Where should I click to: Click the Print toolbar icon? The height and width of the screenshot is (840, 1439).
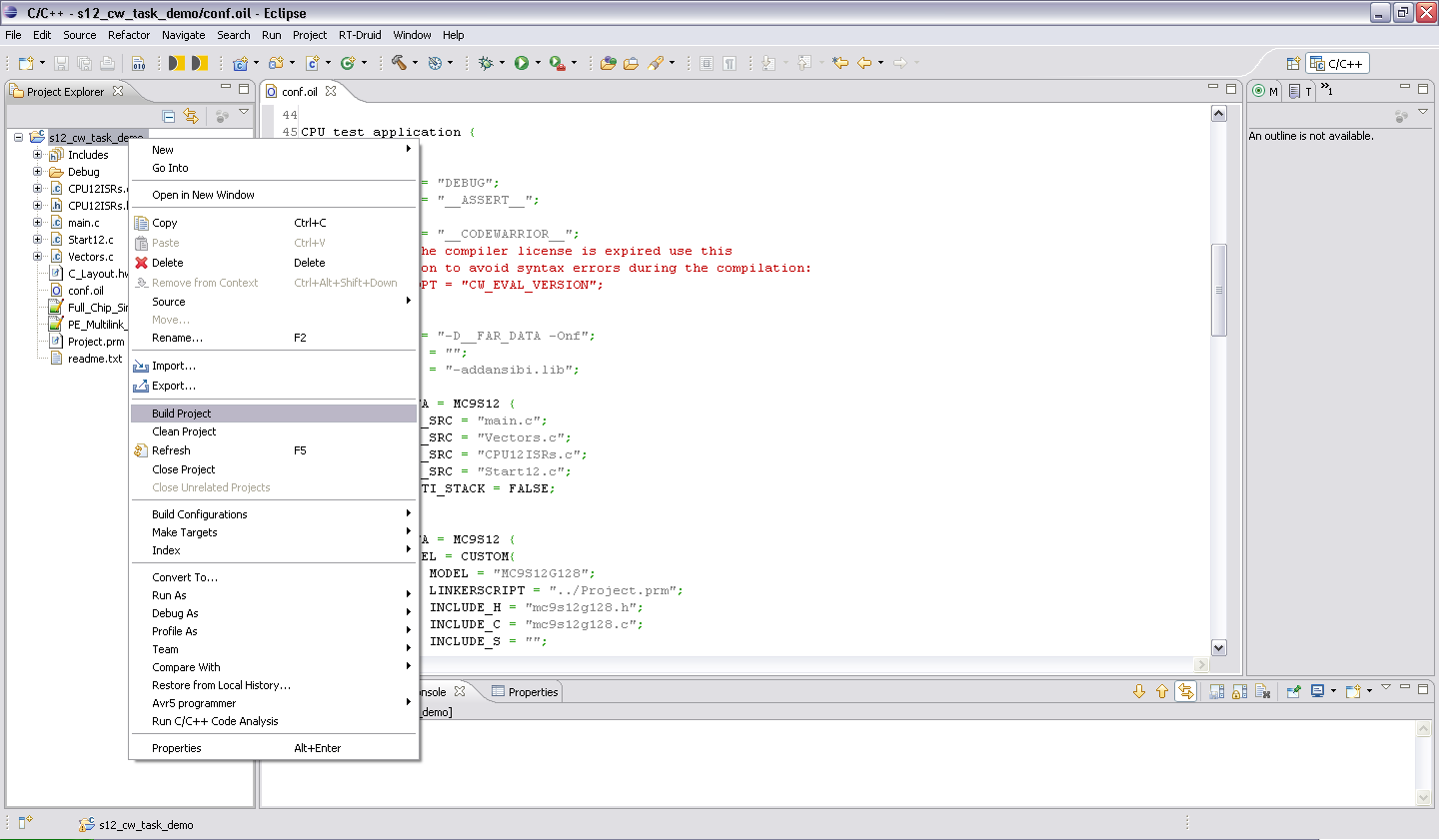coord(107,63)
